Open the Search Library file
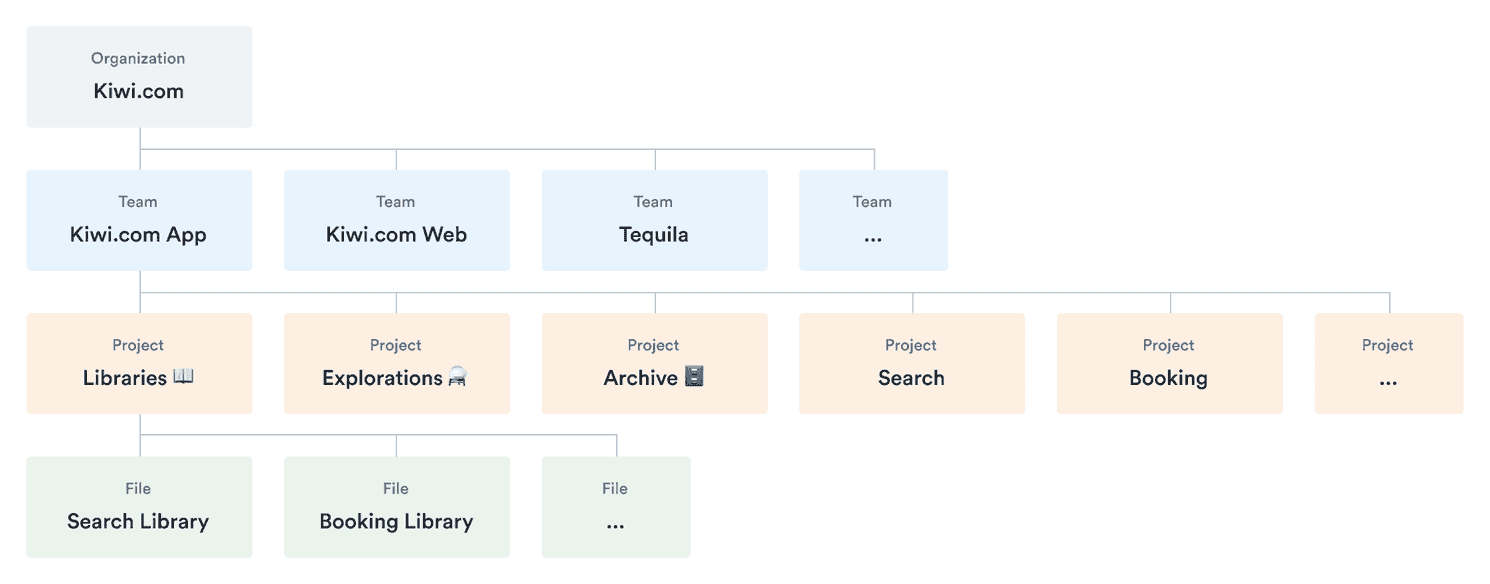The width and height of the screenshot is (1490, 584). click(139, 507)
